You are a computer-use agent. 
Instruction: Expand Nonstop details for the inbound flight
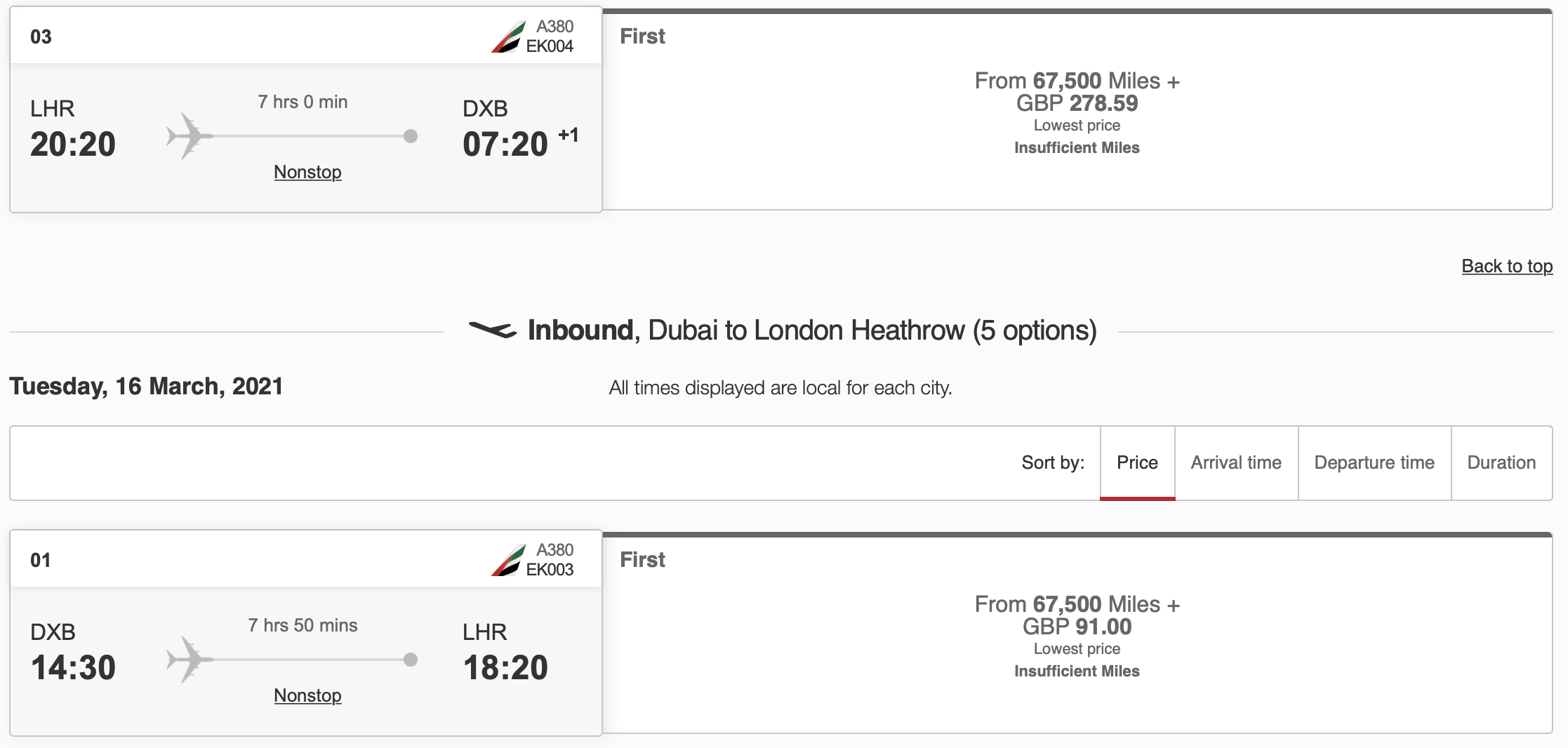[x=307, y=695]
